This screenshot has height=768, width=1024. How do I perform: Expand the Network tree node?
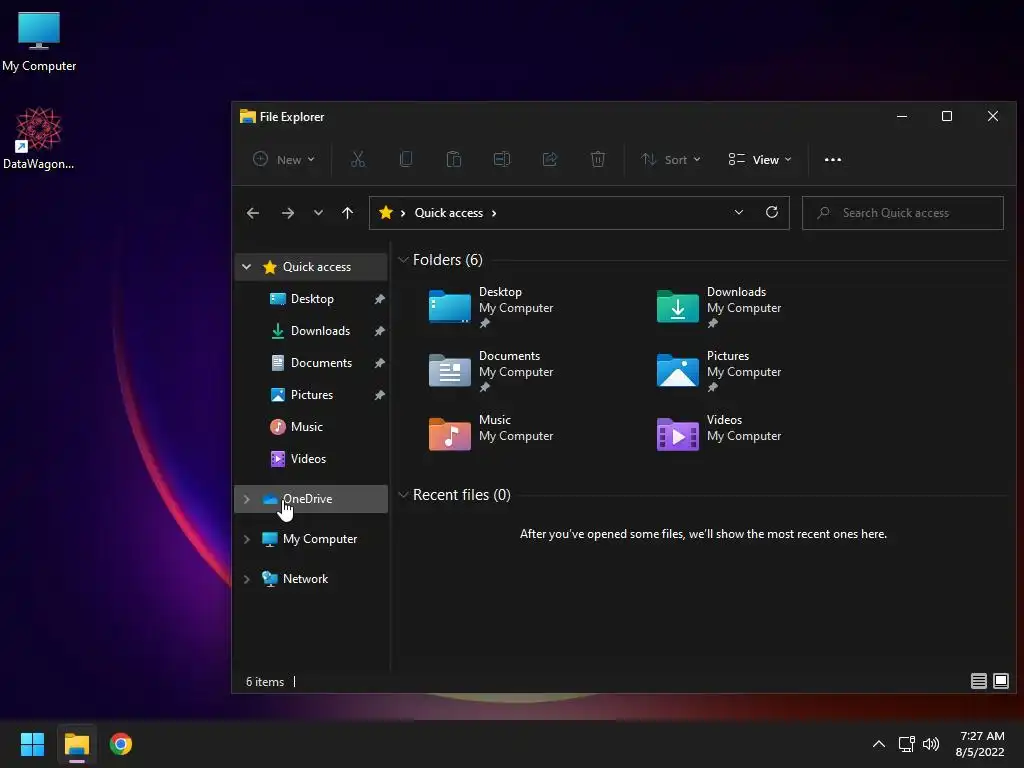click(x=246, y=579)
